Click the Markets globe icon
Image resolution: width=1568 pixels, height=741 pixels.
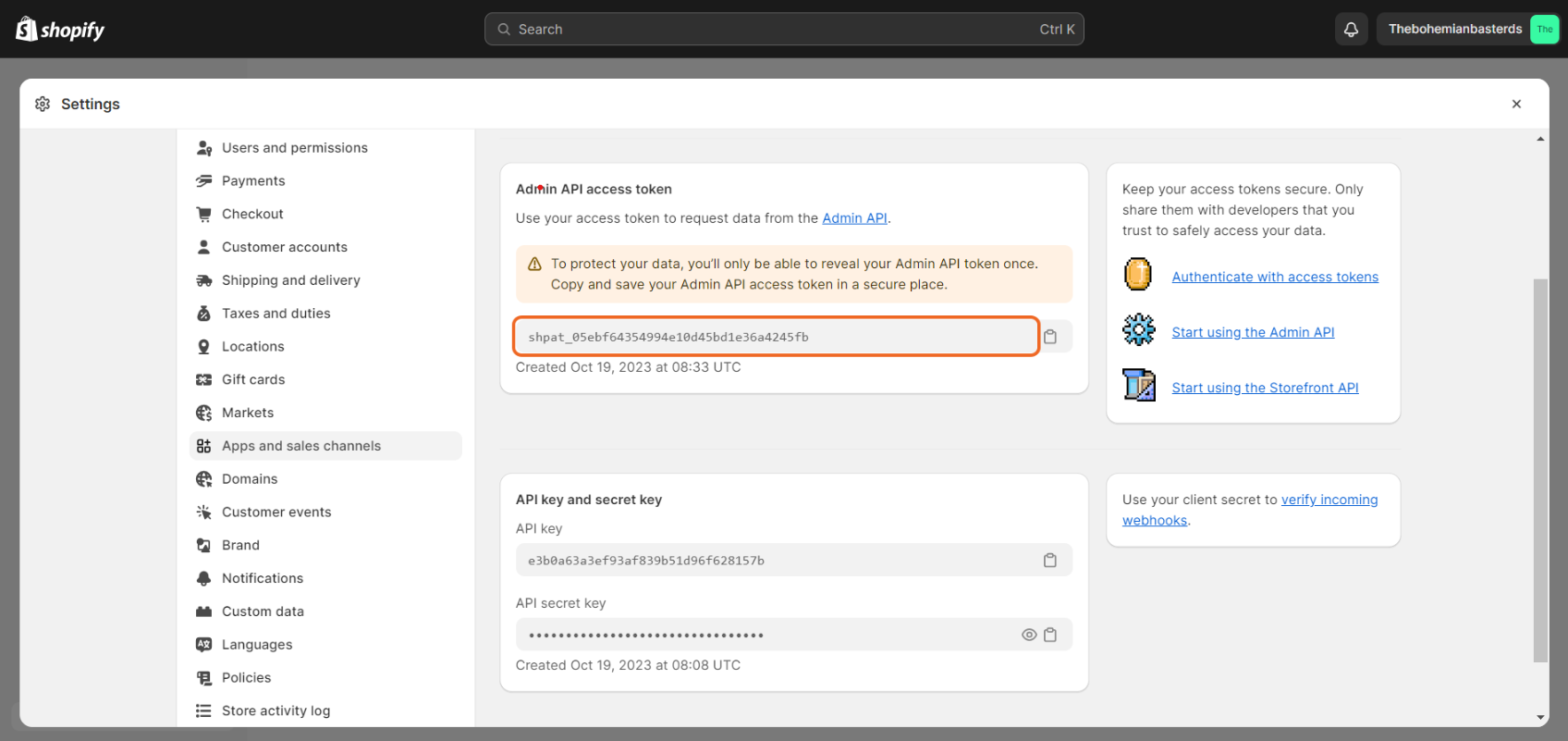[204, 413]
